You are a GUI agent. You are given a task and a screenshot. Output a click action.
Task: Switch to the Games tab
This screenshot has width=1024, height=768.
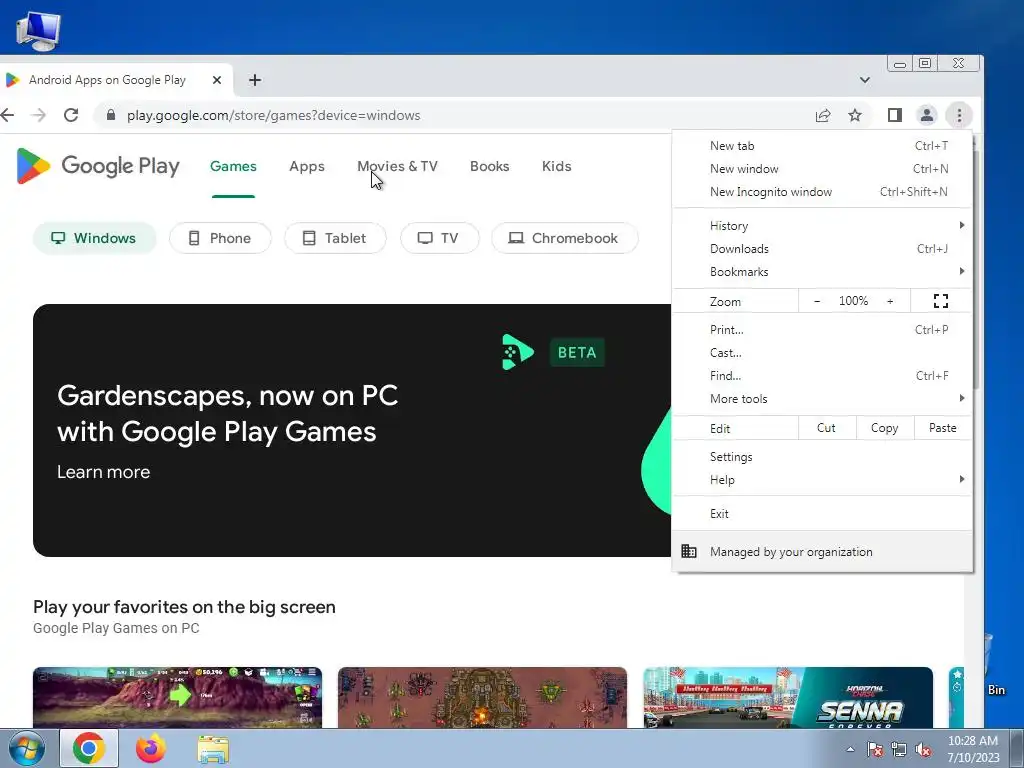[x=233, y=167]
